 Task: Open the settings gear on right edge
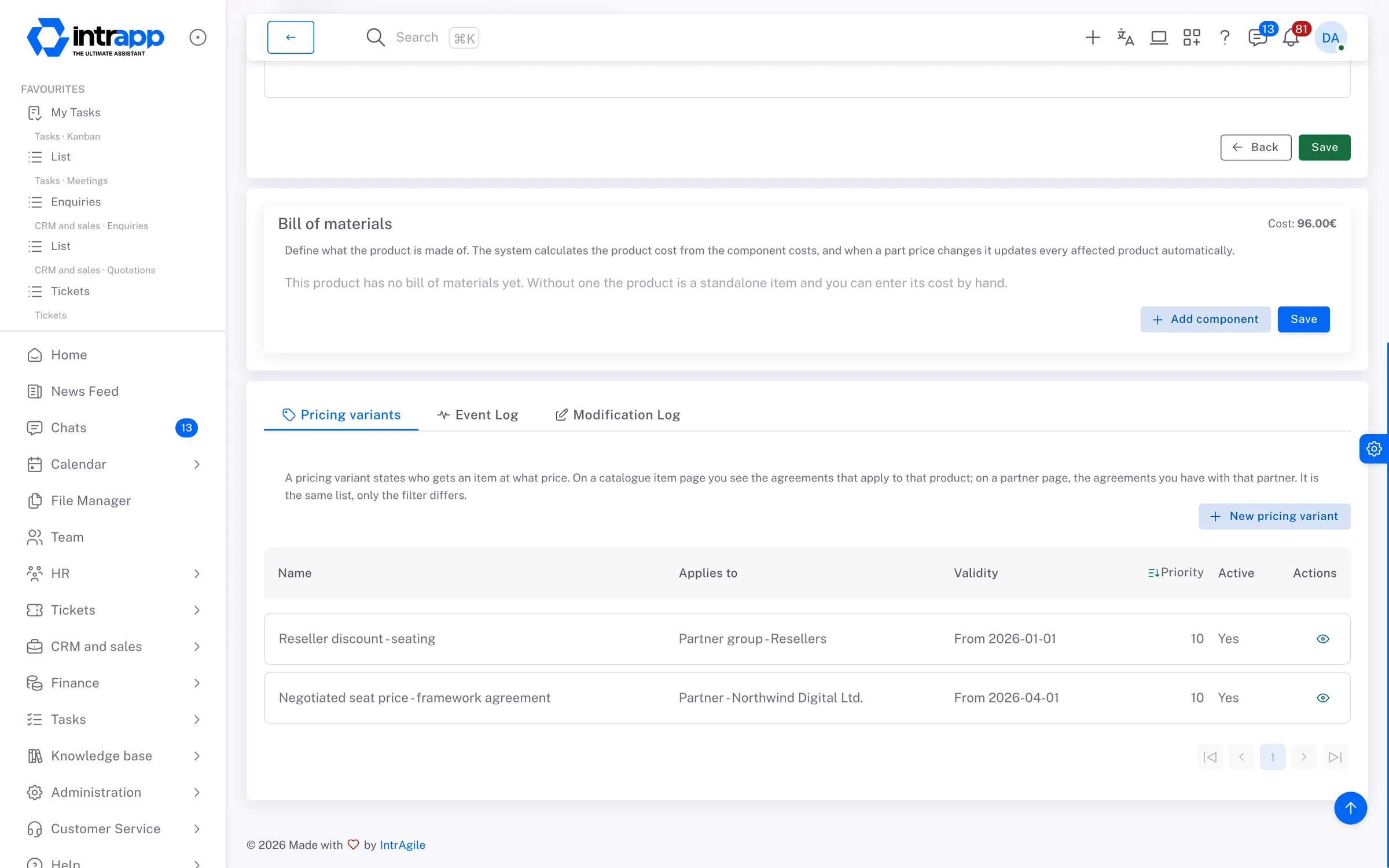point(1374,448)
